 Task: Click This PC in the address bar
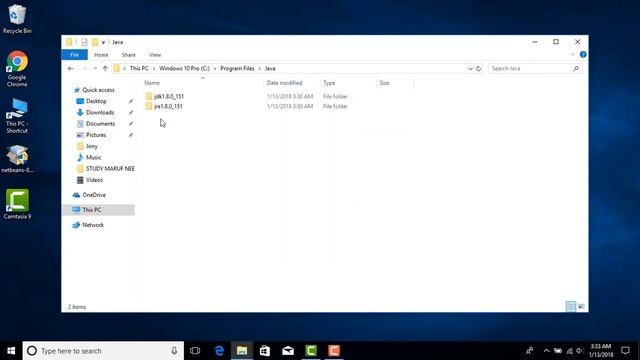[139, 69]
